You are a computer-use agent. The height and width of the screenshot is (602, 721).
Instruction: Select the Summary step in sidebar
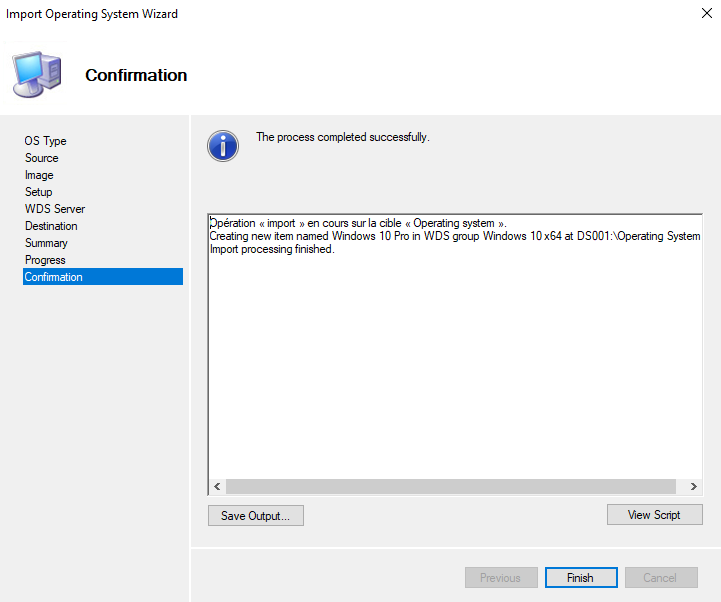click(x=46, y=243)
